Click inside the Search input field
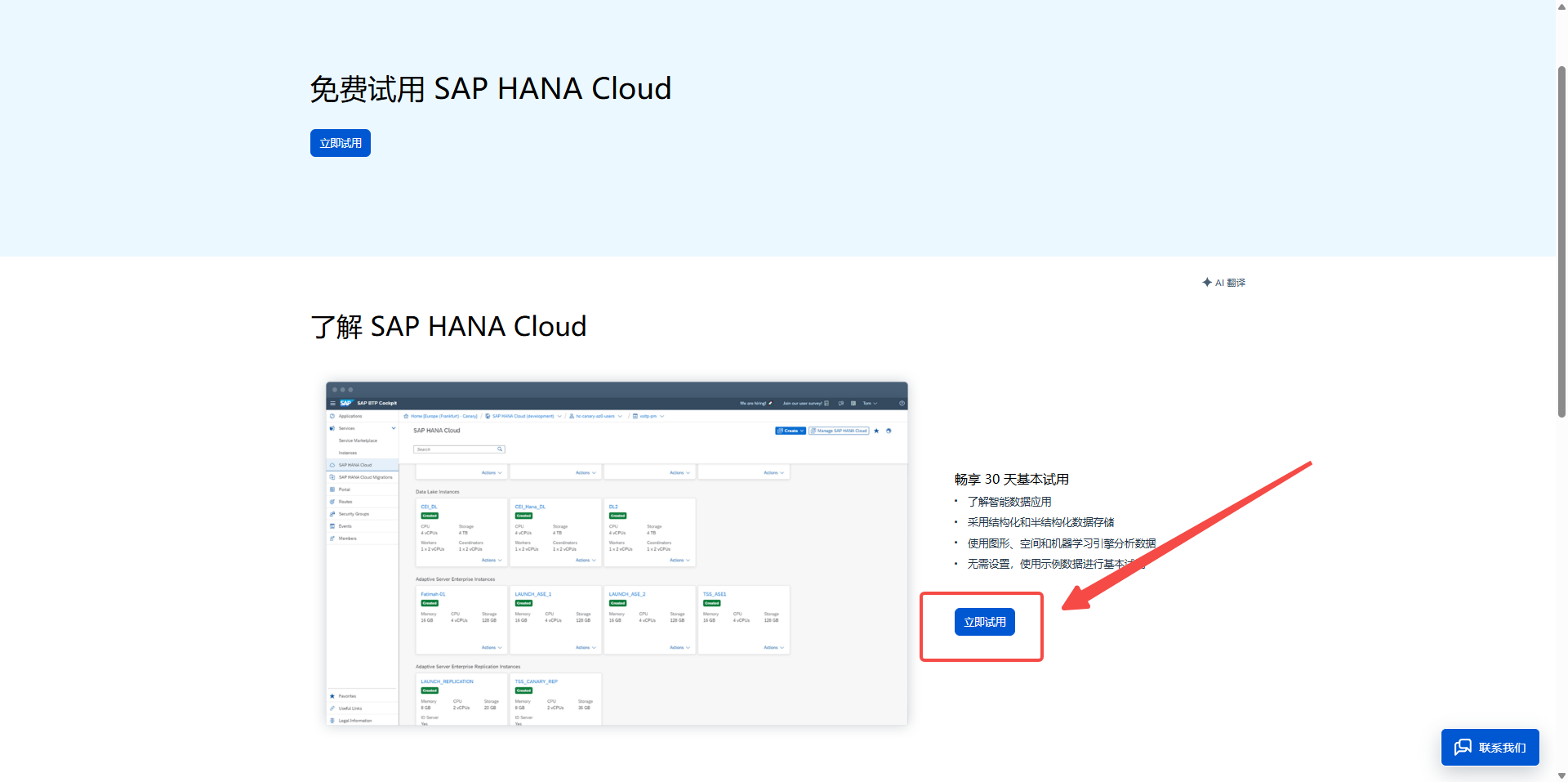Viewport: 1568px width, 782px height. tap(453, 449)
